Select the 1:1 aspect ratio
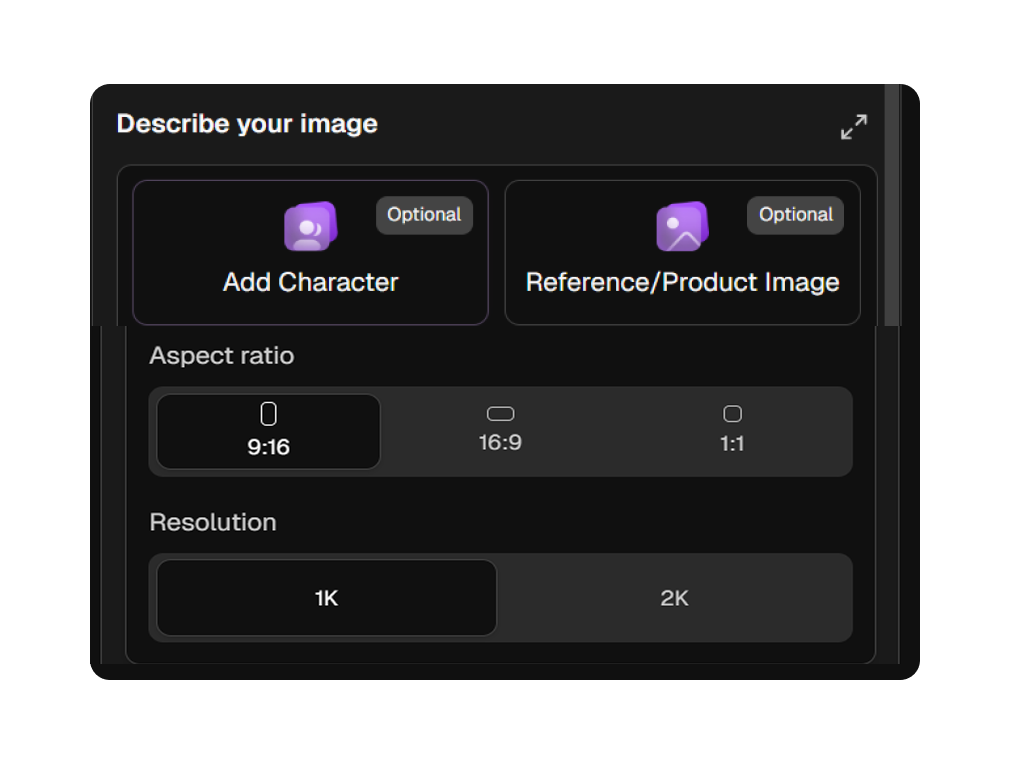Screen dimensions: 1012x764 (732, 431)
